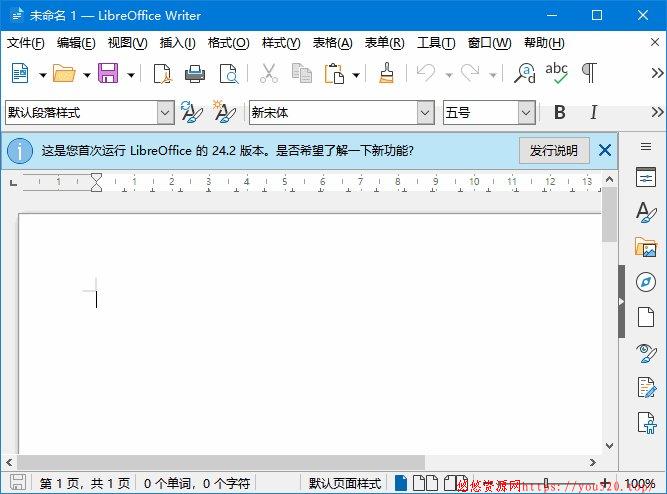Toggle Bold formatting
667x494 pixels.
click(x=560, y=112)
